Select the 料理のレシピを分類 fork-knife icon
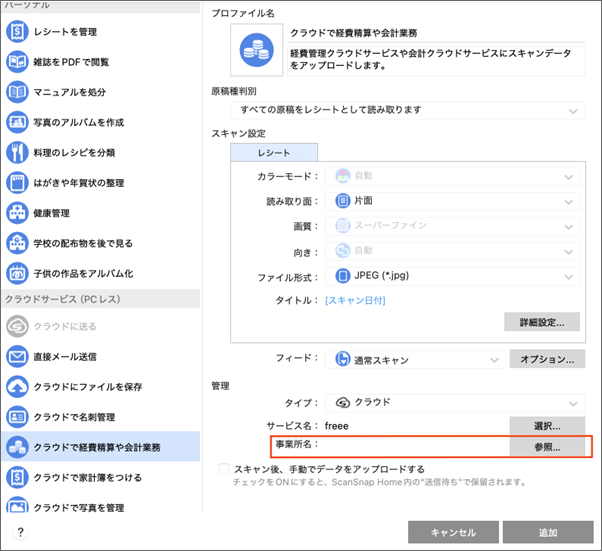 click(x=17, y=152)
